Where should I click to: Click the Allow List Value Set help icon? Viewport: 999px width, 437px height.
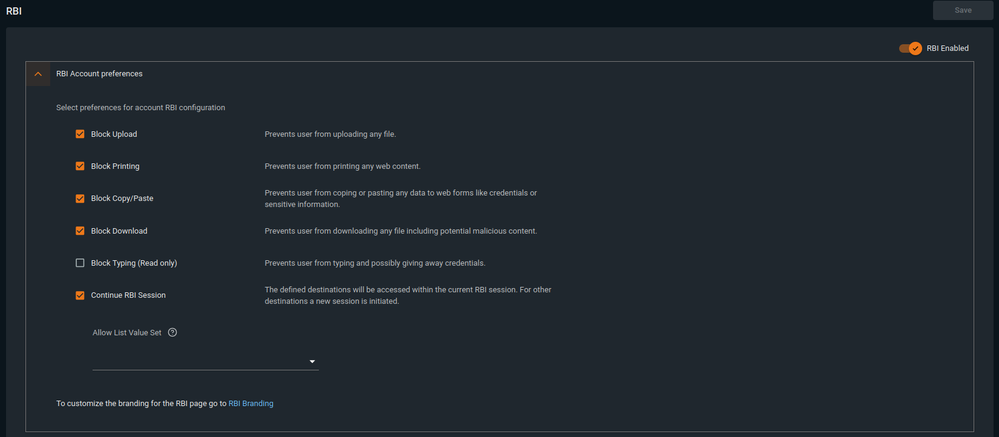172,332
